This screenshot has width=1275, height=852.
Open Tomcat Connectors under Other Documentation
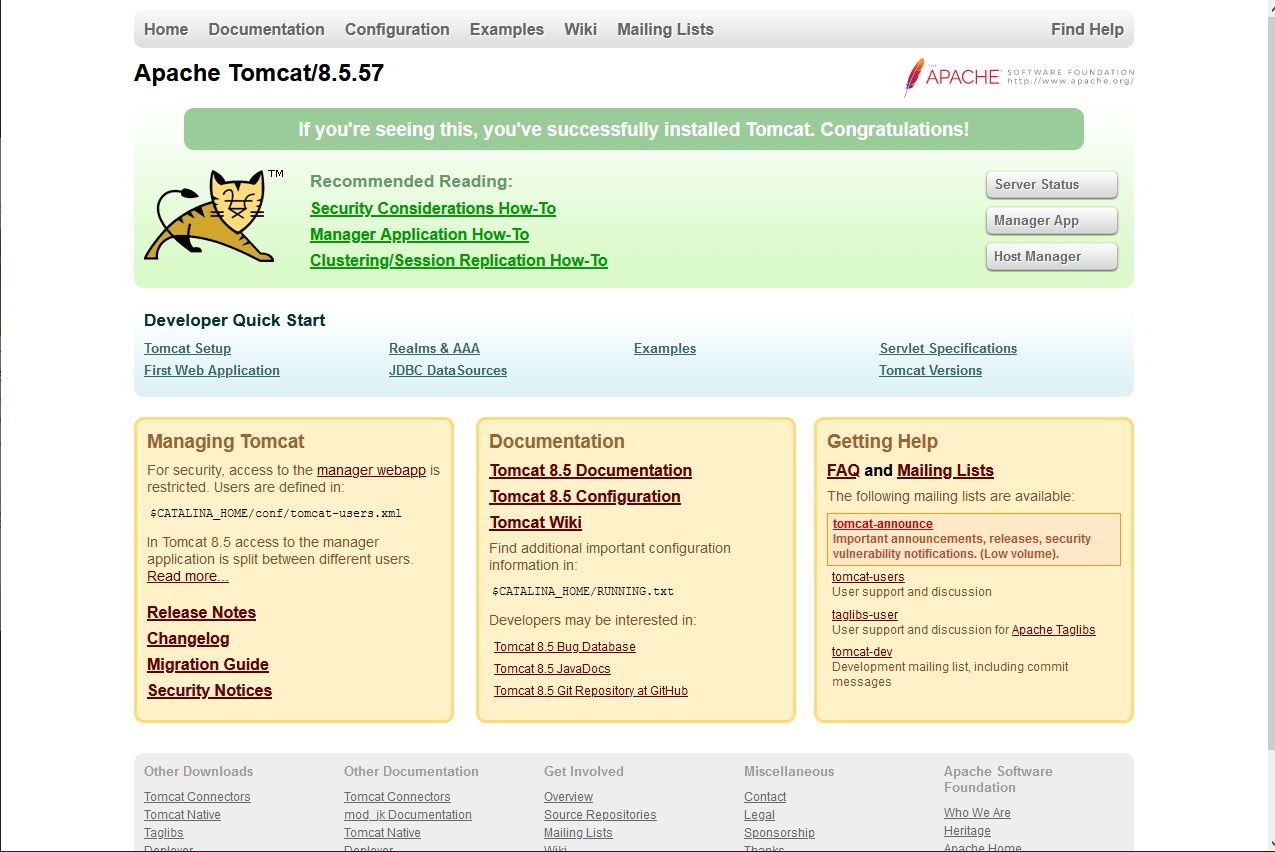tap(397, 797)
